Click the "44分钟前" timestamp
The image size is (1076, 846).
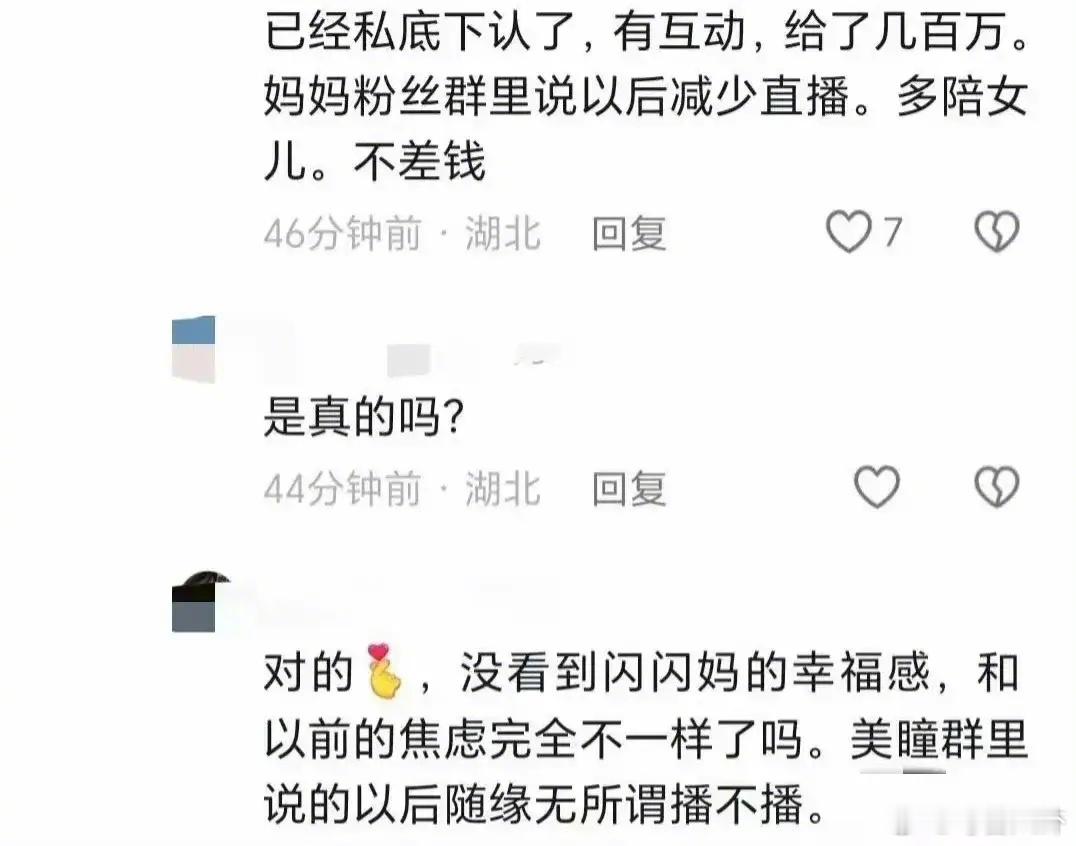point(342,489)
